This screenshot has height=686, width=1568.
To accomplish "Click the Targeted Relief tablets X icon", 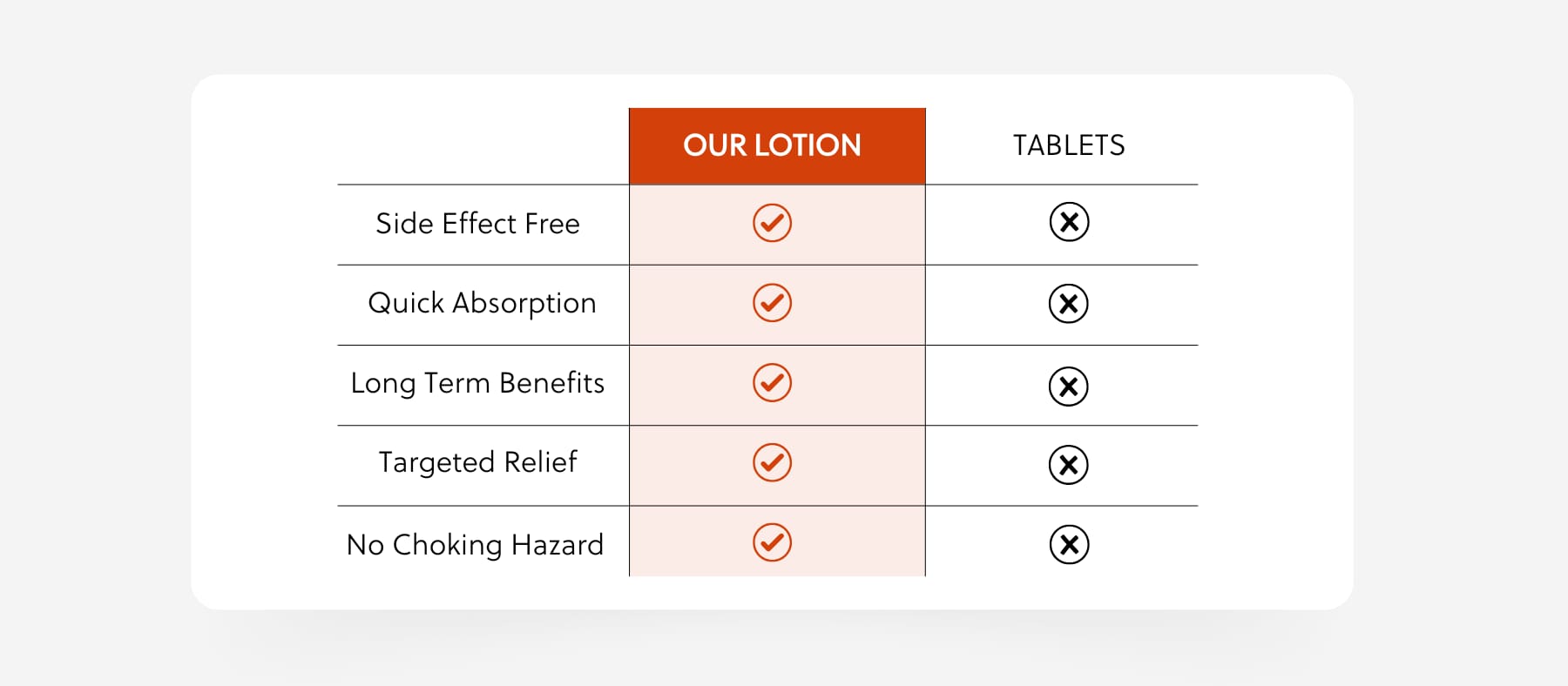I will point(1069,465).
